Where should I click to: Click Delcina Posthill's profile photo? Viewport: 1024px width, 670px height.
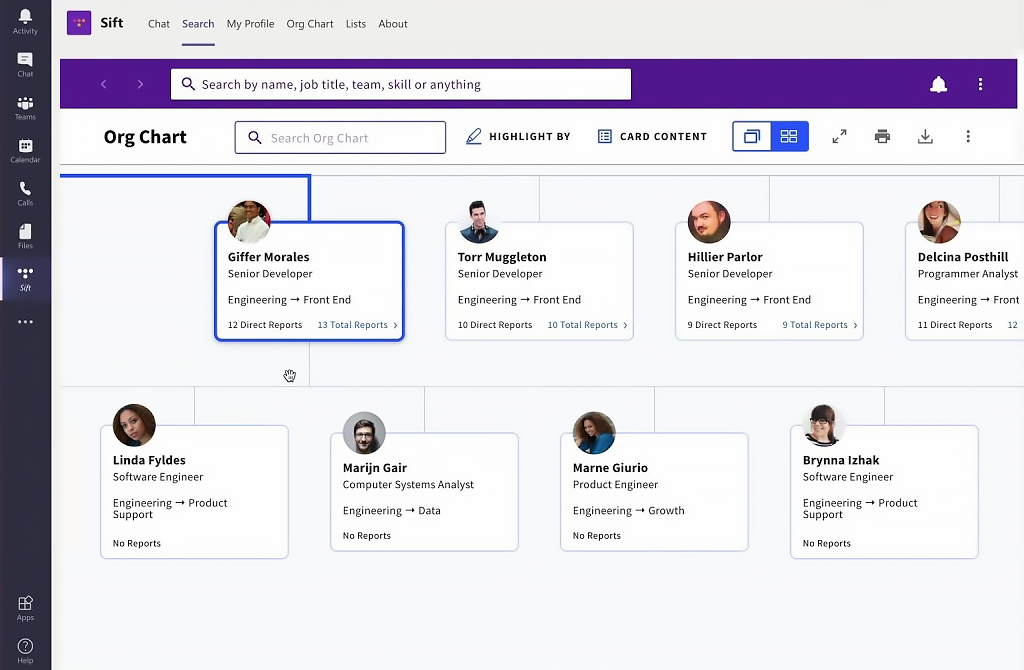(938, 221)
